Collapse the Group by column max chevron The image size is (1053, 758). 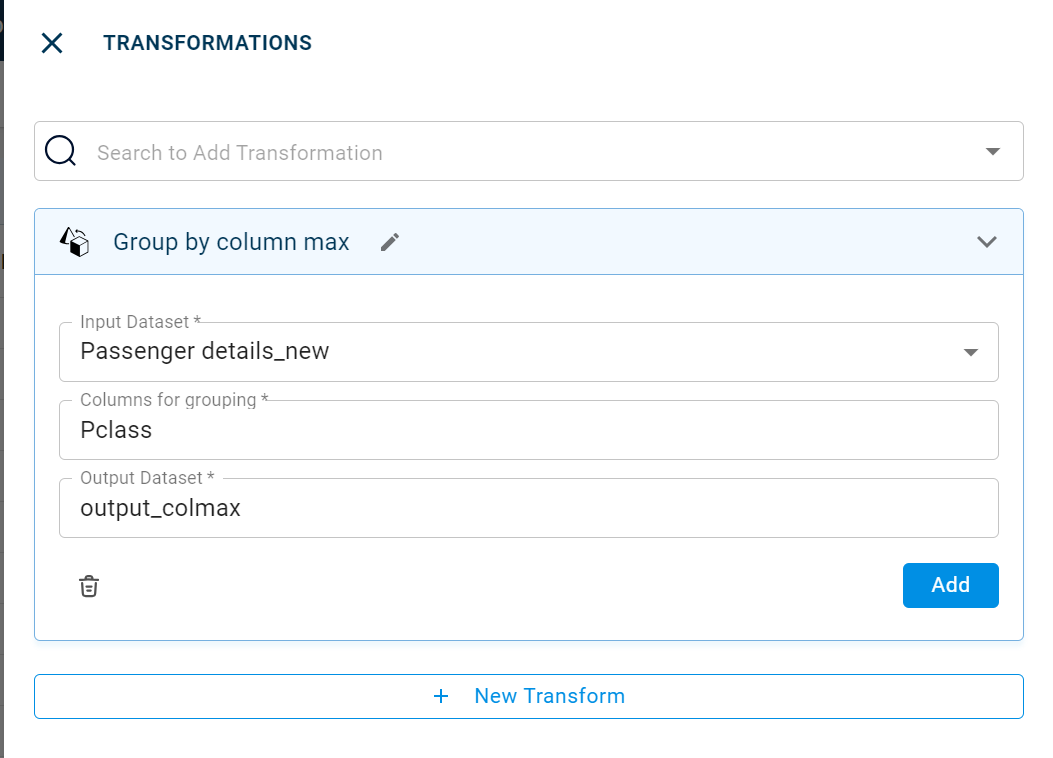[987, 242]
